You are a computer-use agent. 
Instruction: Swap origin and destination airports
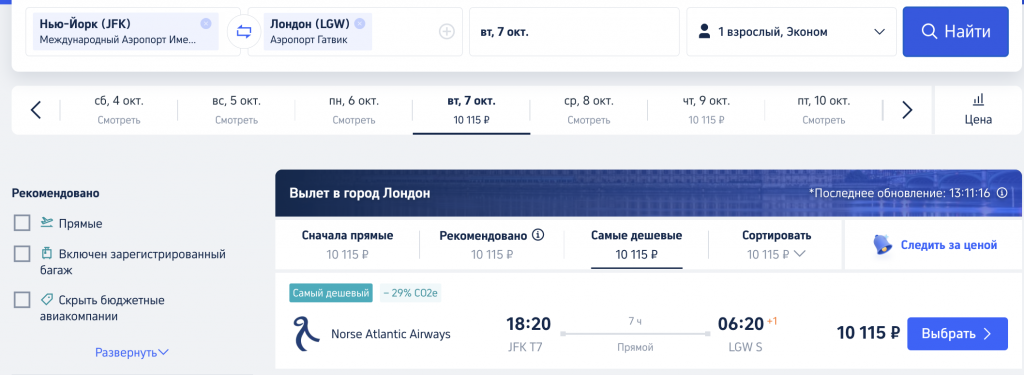tap(244, 32)
